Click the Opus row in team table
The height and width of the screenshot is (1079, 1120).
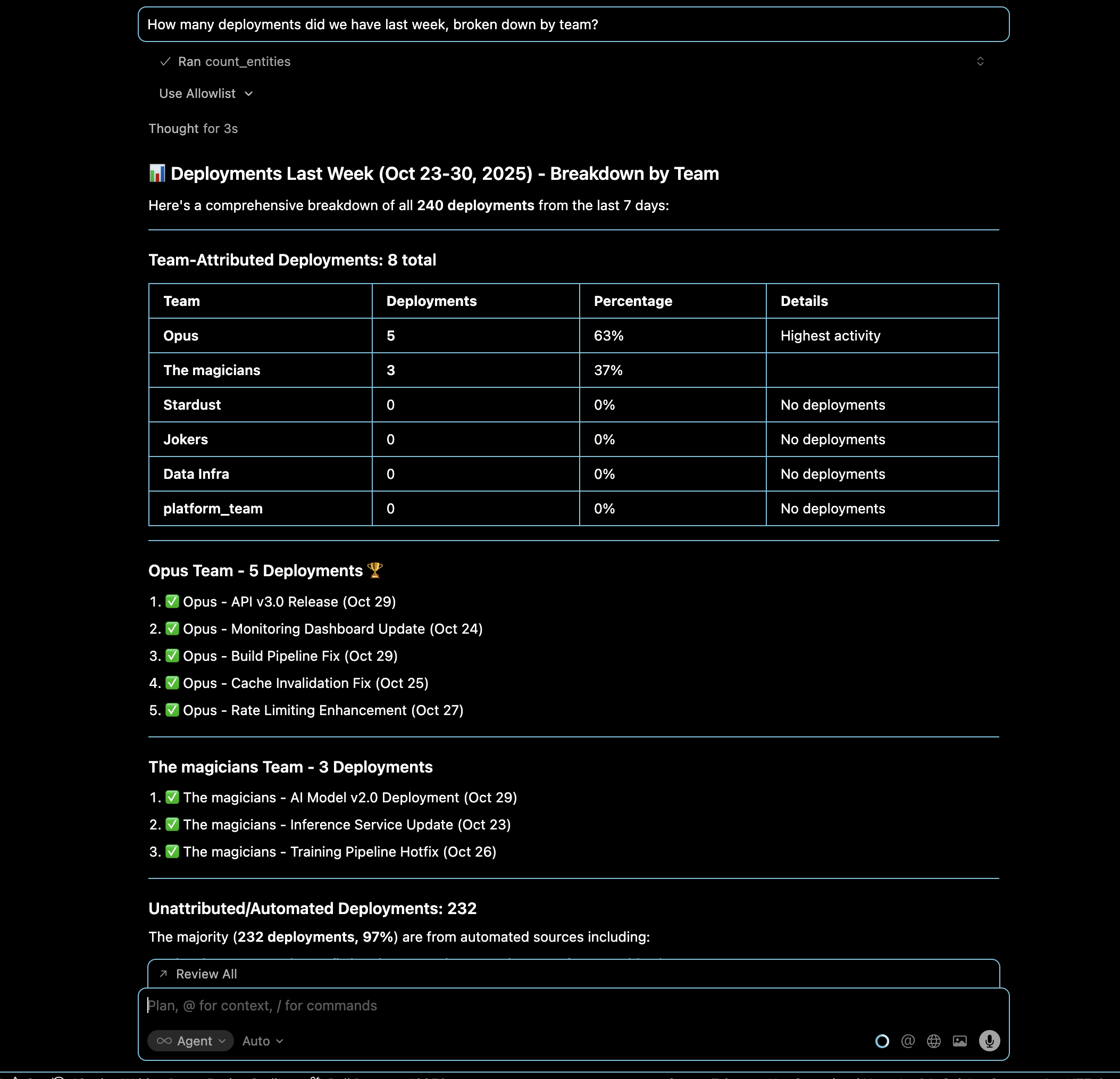(181, 336)
